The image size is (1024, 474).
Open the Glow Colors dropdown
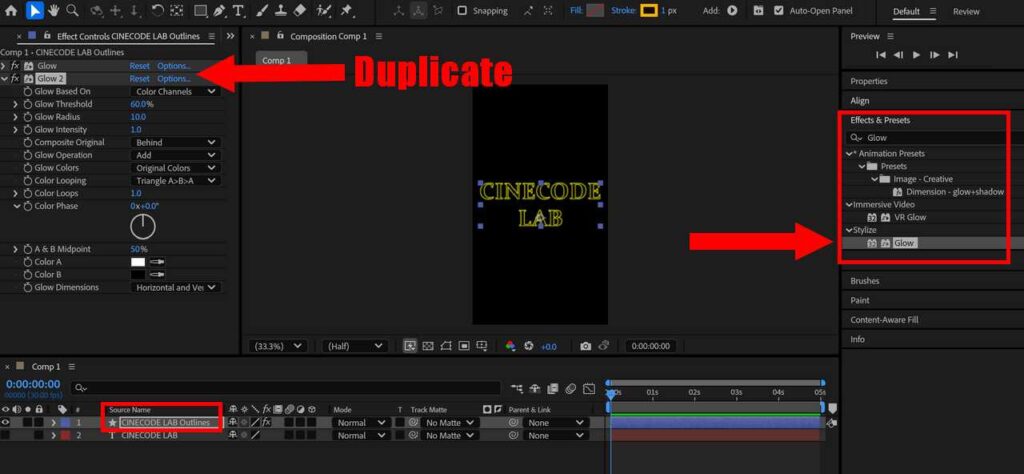click(x=175, y=168)
